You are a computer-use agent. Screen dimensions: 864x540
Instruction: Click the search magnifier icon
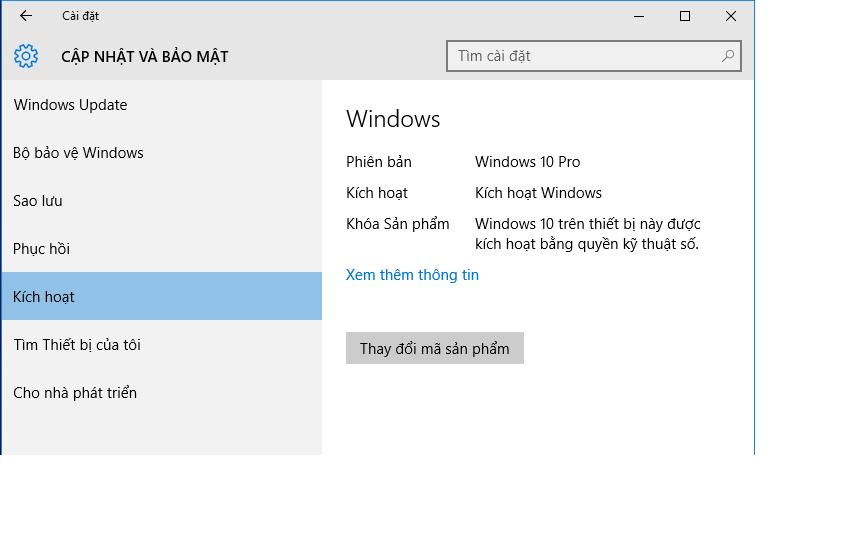728,56
